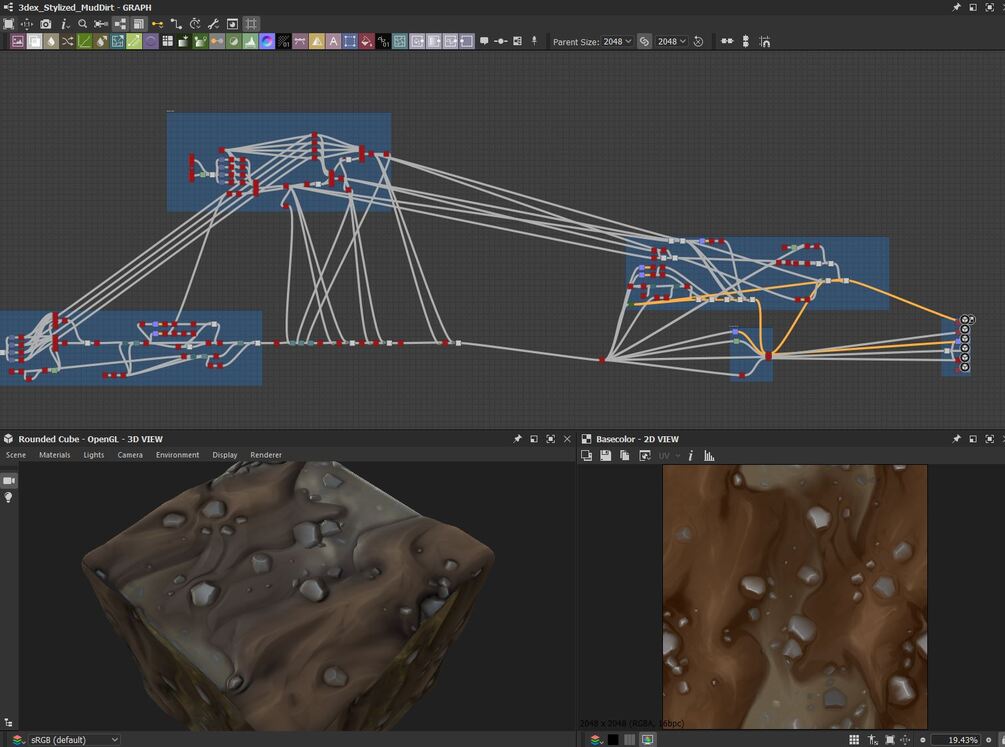Toggle the grid display icon in graph toolbar
Viewport: 1005px width, 747px height.
pyautogui.click(x=251, y=24)
